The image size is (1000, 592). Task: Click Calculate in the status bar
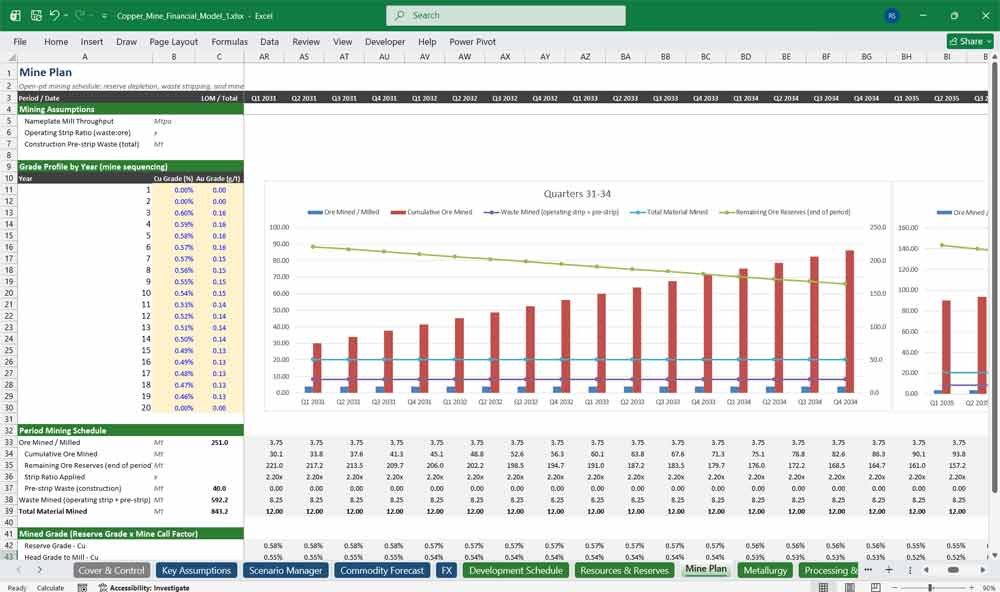pos(50,588)
